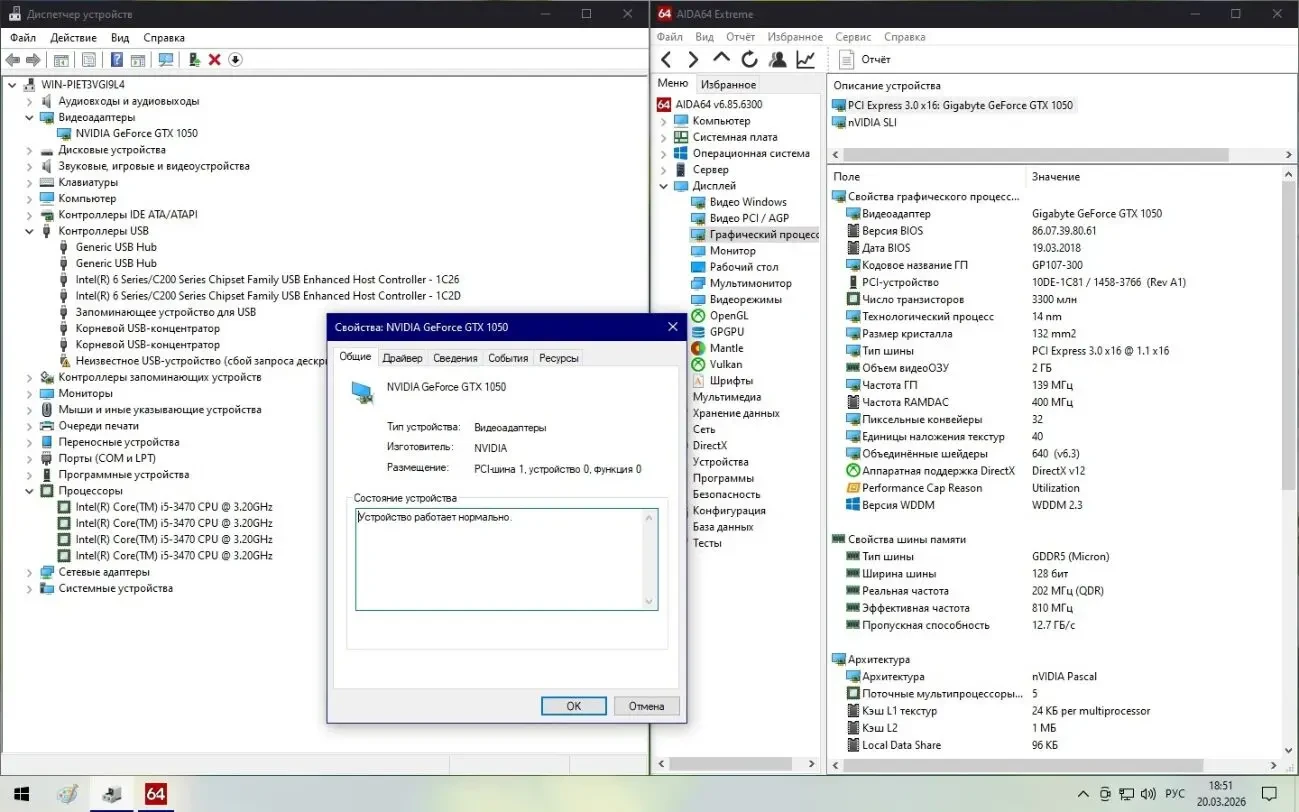Click the update driver icon with green arrow
Screen dimensions: 1299x812
click(x=194, y=60)
